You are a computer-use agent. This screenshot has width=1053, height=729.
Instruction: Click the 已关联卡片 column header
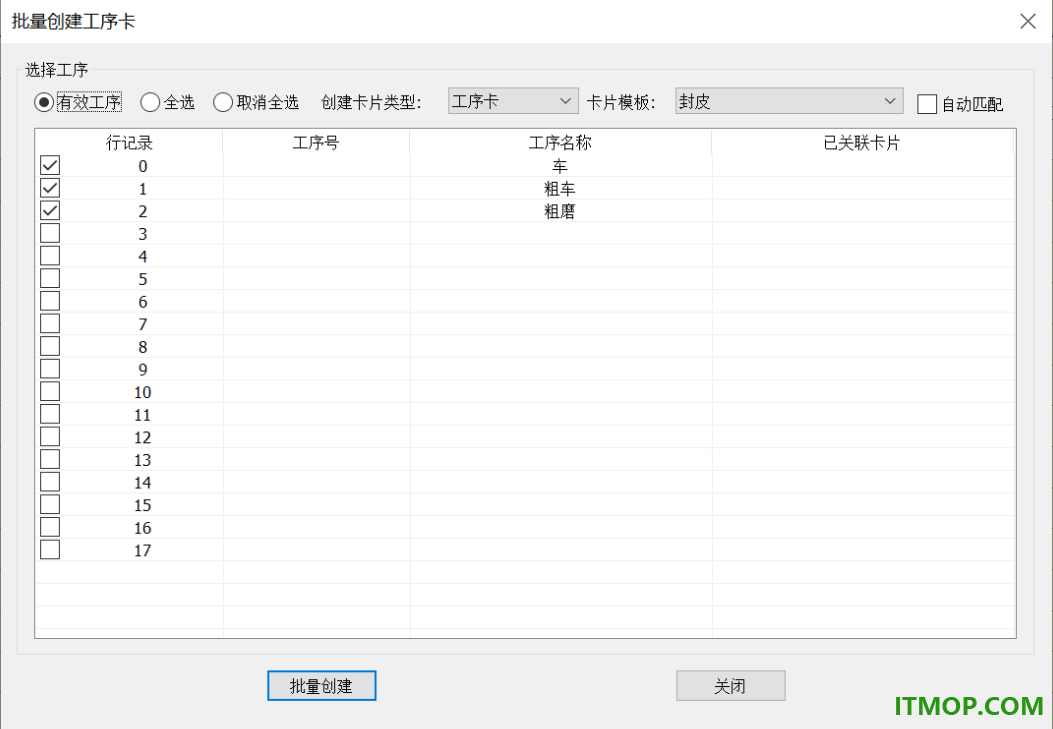862,142
